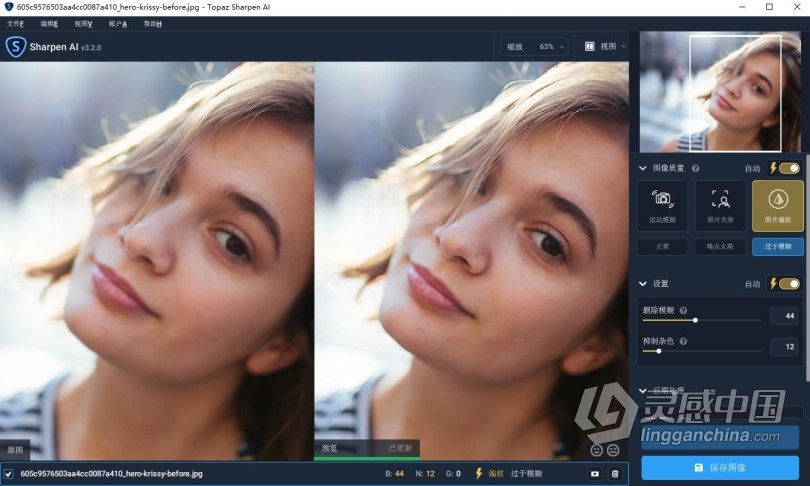This screenshot has width=810, height=486.
Task: Open help for 图像质量 section
Action: click(695, 168)
